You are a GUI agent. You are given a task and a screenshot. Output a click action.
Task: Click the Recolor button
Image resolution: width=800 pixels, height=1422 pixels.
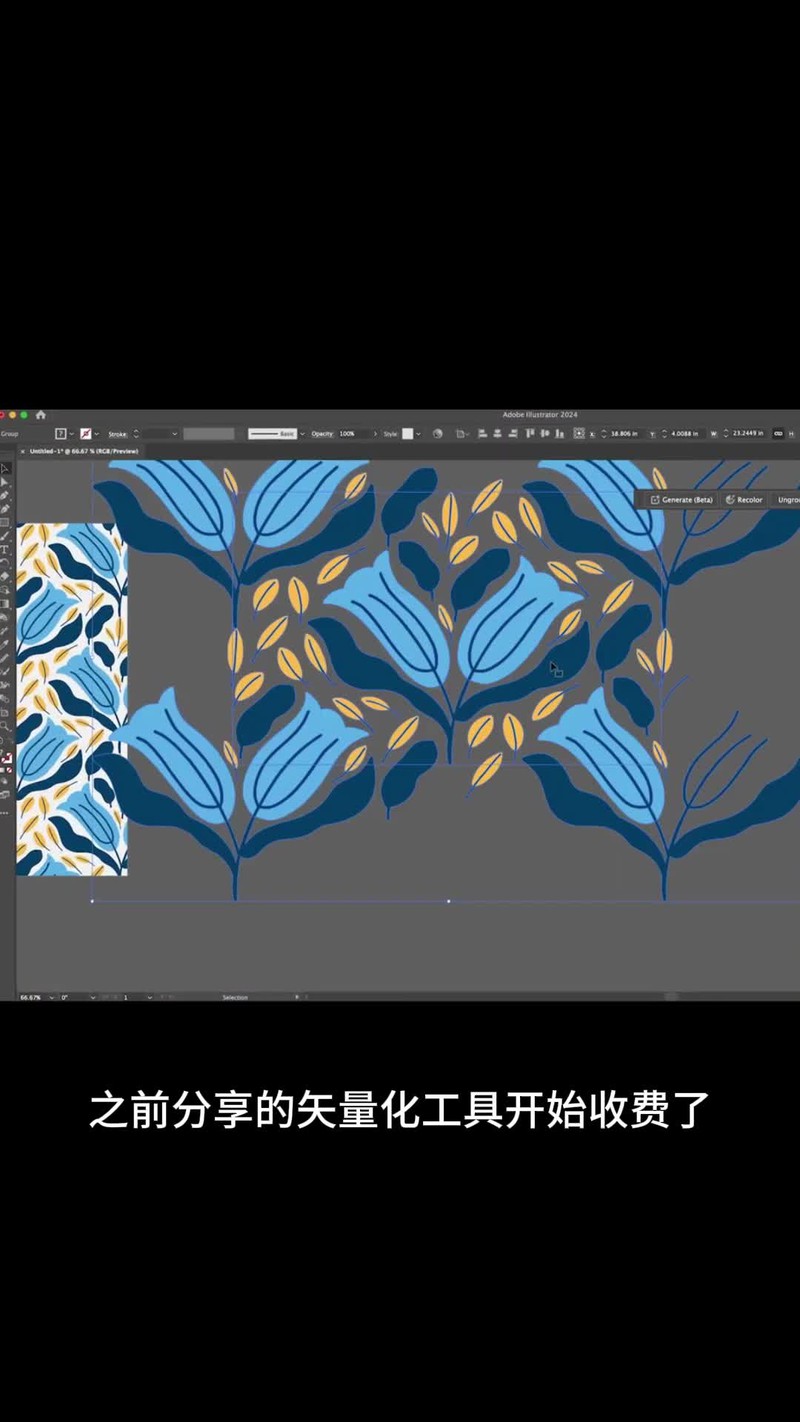[x=744, y=499]
